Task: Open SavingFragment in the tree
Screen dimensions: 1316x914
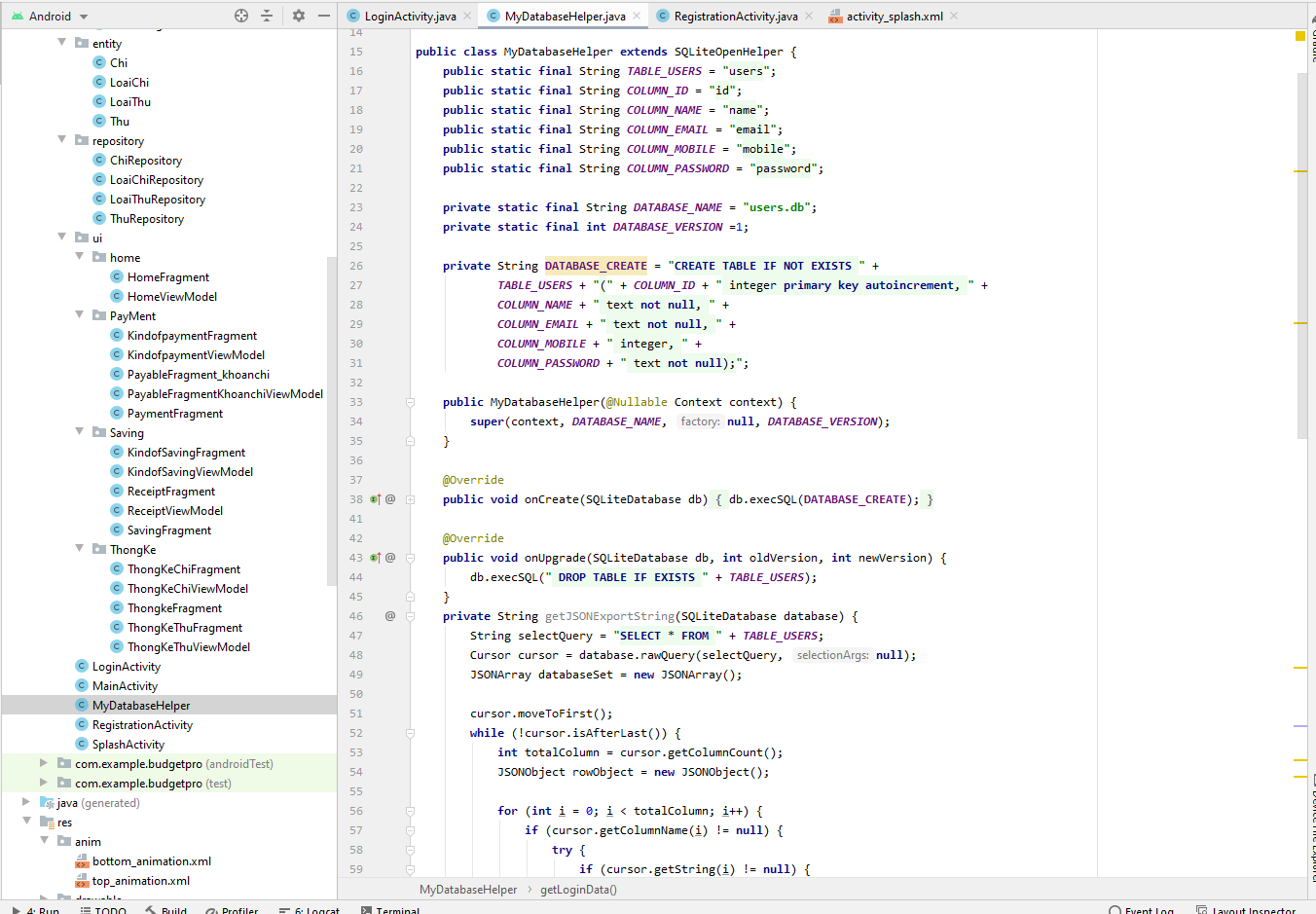Action: (168, 530)
